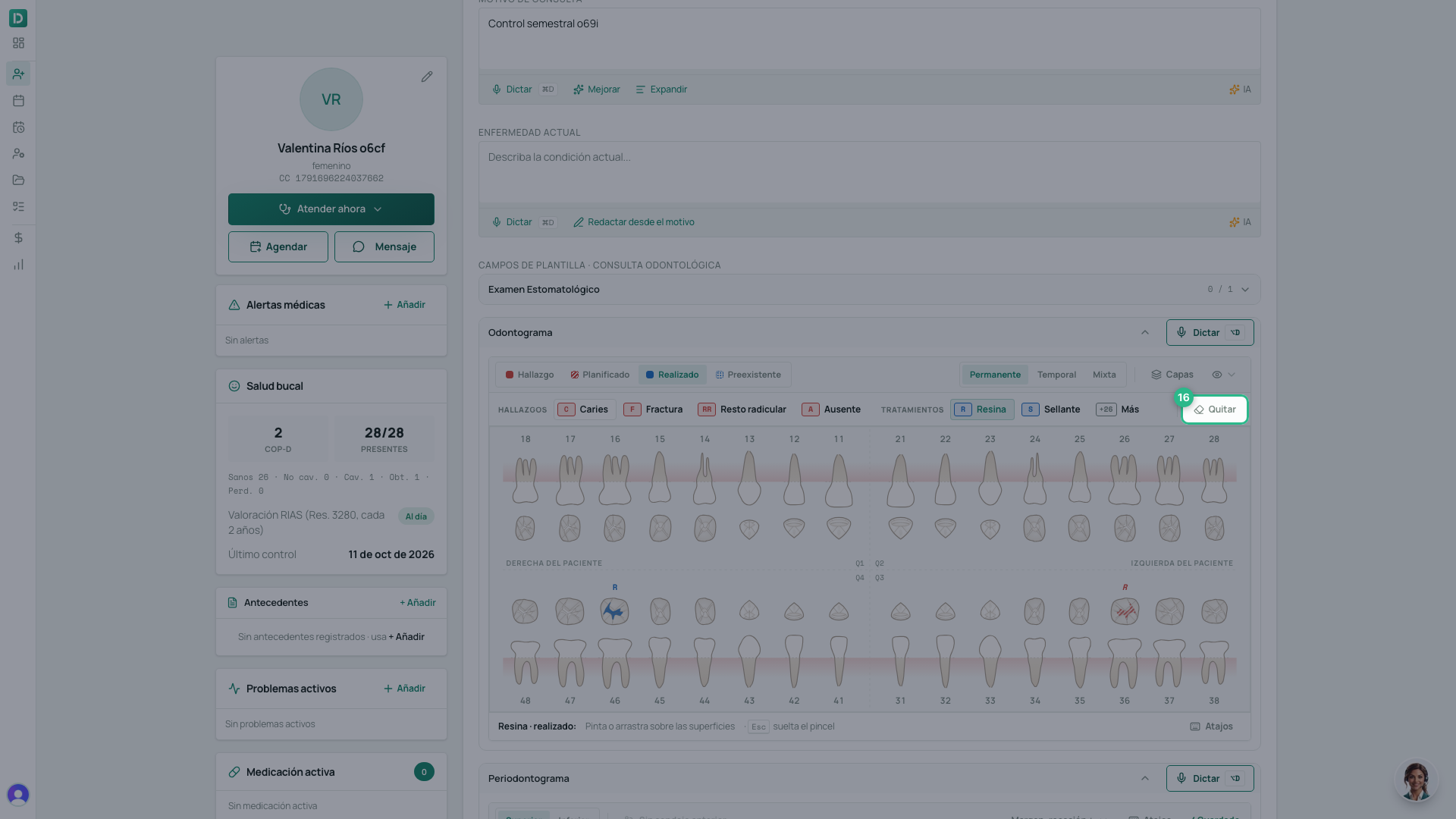Viewport: 1456px width, 819px height.
Task: Click the user avatar in the sidebar
Action: pos(18,794)
